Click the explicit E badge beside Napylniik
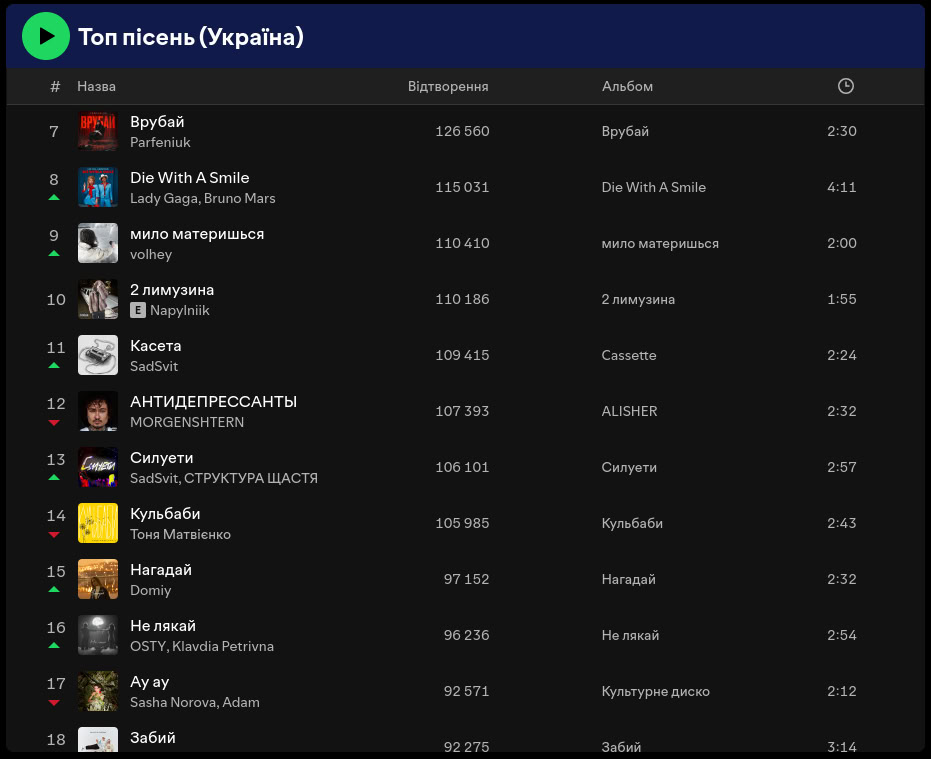 [x=138, y=310]
